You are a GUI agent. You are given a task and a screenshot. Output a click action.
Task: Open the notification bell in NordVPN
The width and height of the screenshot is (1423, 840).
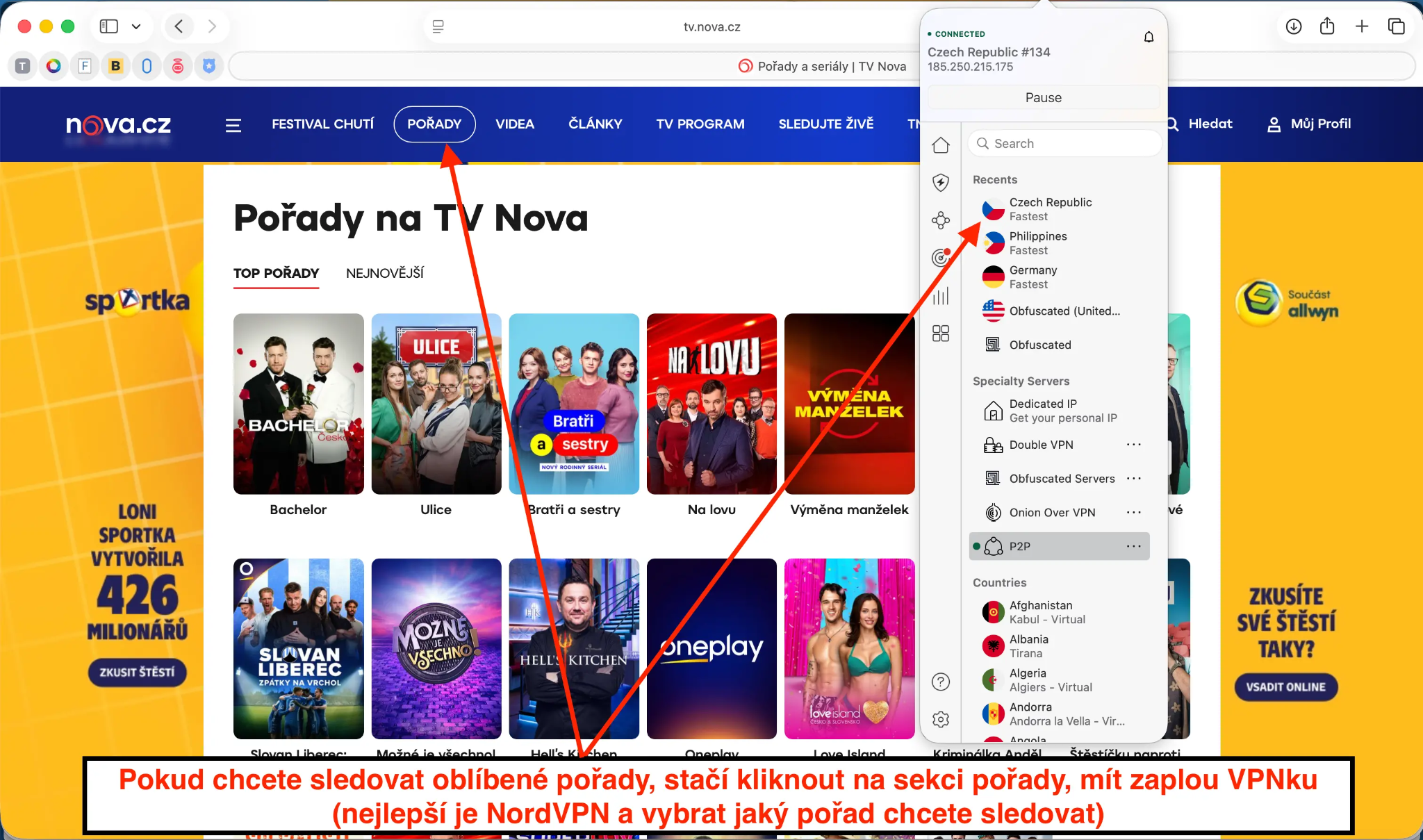click(1149, 36)
